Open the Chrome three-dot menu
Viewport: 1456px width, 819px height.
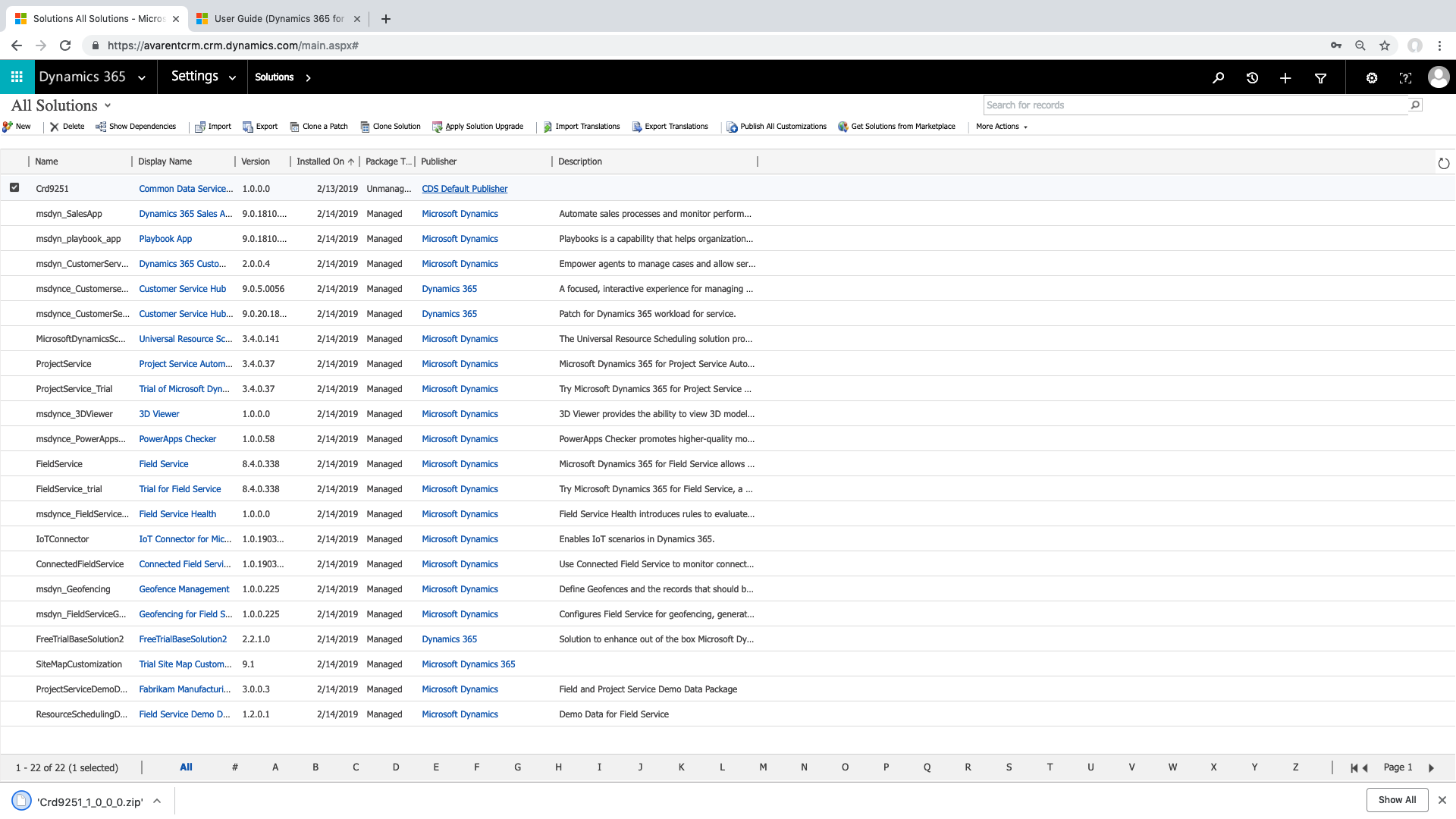[x=1439, y=45]
